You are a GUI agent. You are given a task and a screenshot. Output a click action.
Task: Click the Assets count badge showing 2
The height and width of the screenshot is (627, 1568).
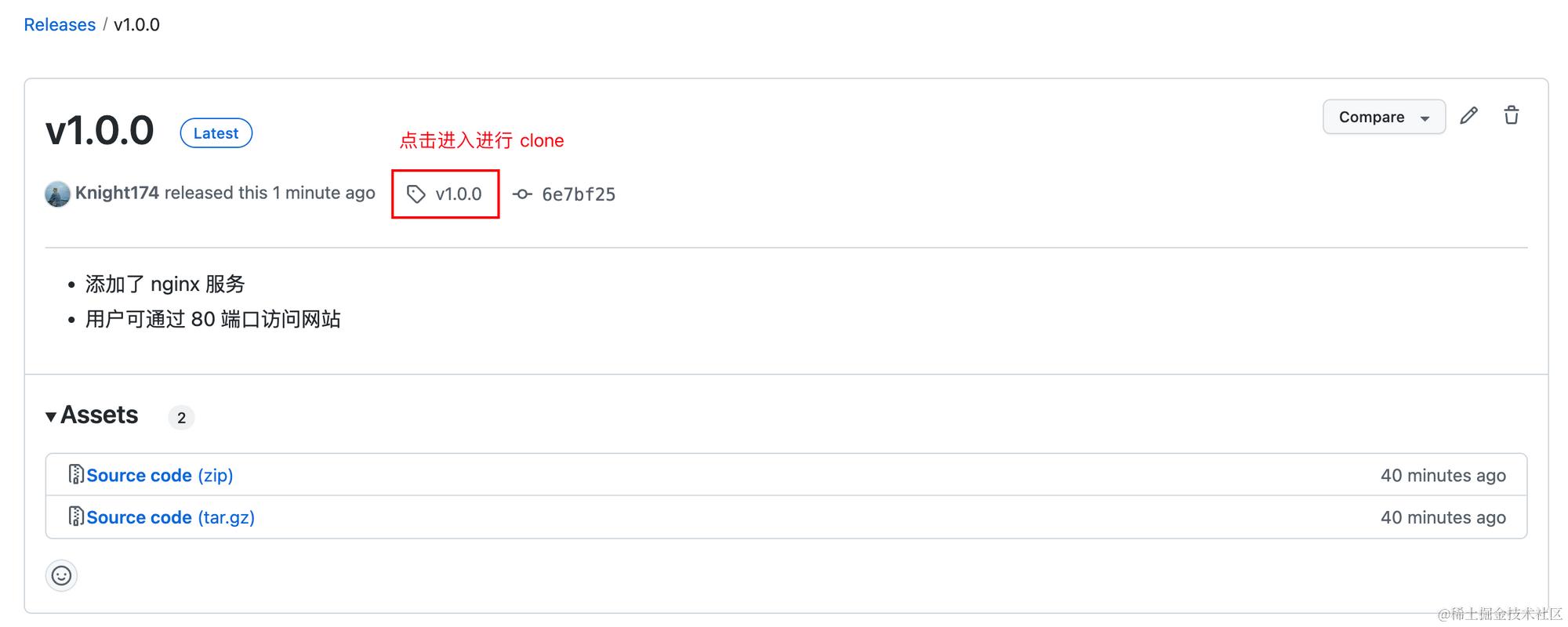(x=181, y=417)
